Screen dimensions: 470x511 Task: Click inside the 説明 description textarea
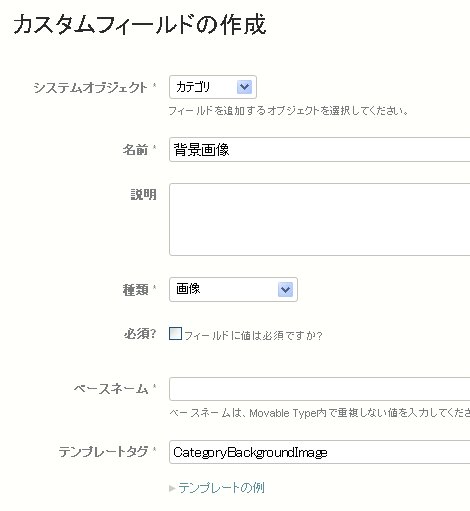pyautogui.click(x=319, y=219)
